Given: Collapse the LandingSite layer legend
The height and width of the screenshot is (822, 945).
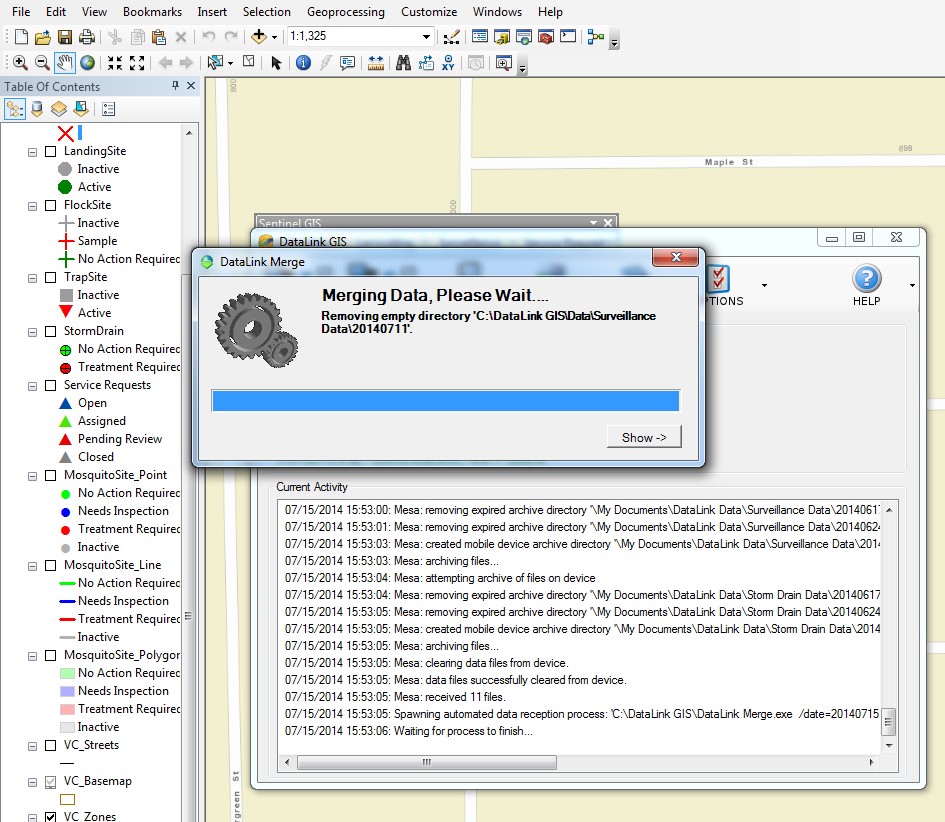Looking at the screenshot, I should click(x=33, y=152).
